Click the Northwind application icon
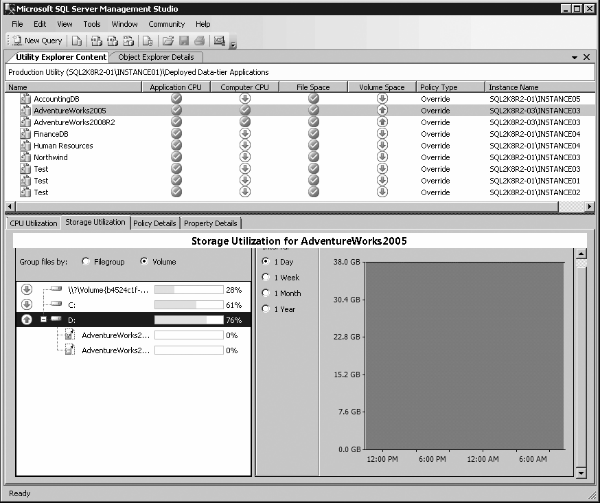The image size is (600, 503). tap(25, 157)
